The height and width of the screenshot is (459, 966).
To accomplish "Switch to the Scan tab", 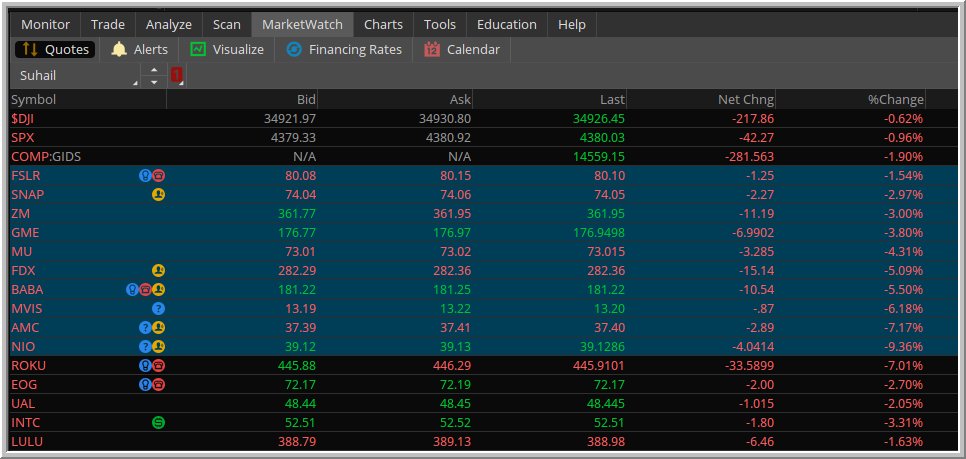I will tap(227, 25).
